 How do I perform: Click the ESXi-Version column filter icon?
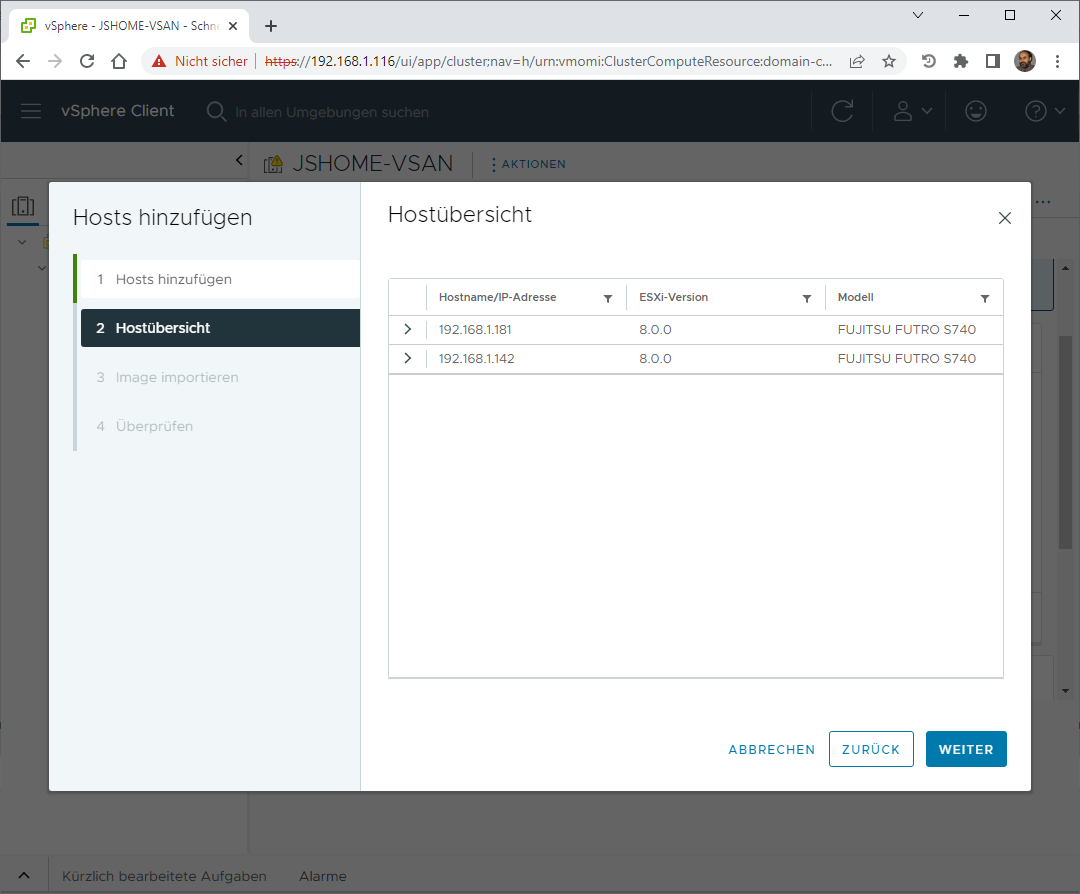click(x=807, y=298)
